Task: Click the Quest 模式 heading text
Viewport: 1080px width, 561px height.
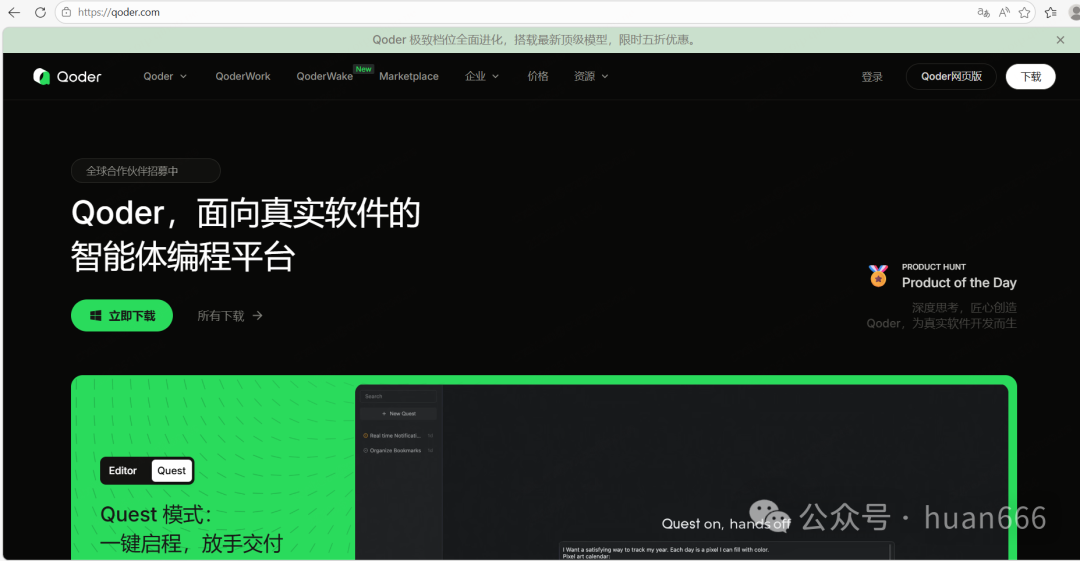Action: pos(156,515)
